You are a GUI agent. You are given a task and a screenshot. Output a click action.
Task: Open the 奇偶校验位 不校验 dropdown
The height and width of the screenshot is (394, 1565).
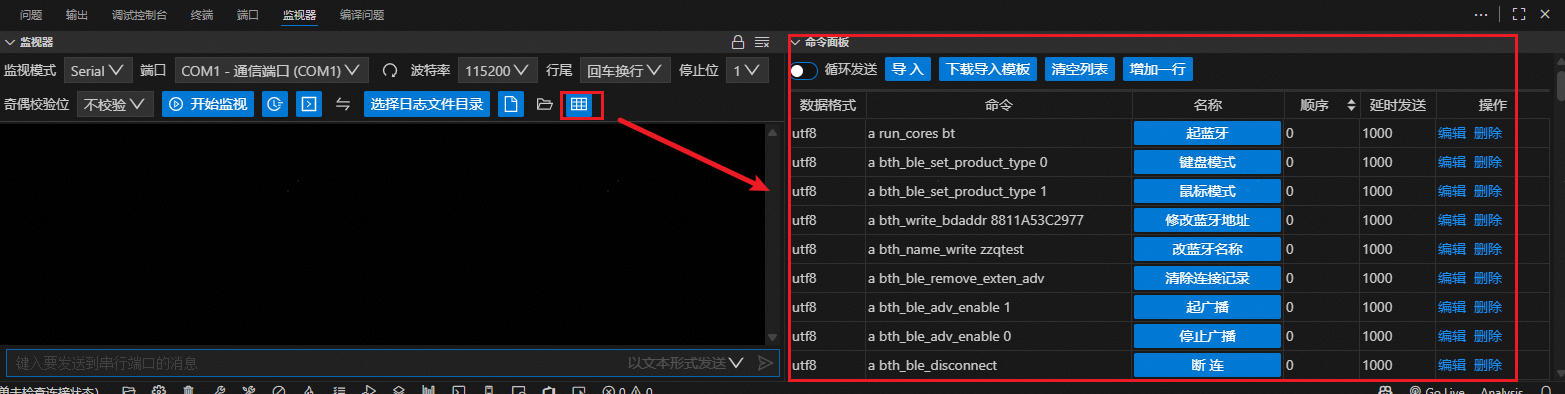tap(115, 104)
